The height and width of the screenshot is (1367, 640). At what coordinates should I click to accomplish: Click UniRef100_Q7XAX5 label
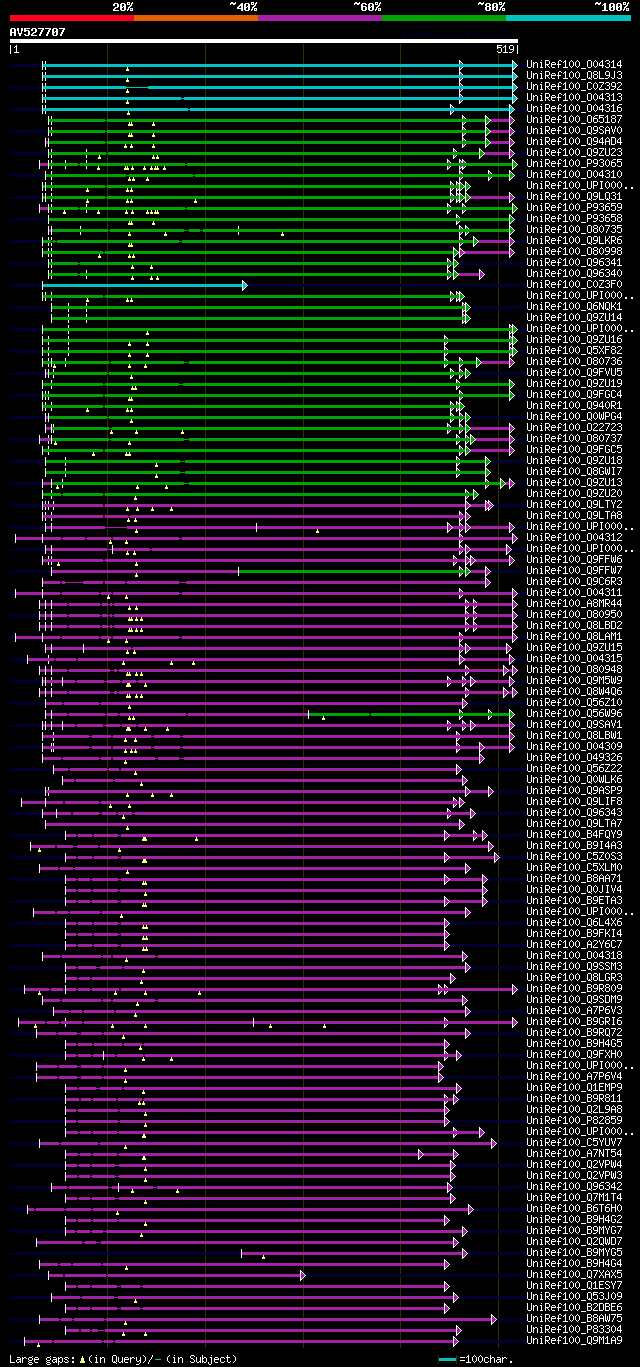[x=574, y=1274]
